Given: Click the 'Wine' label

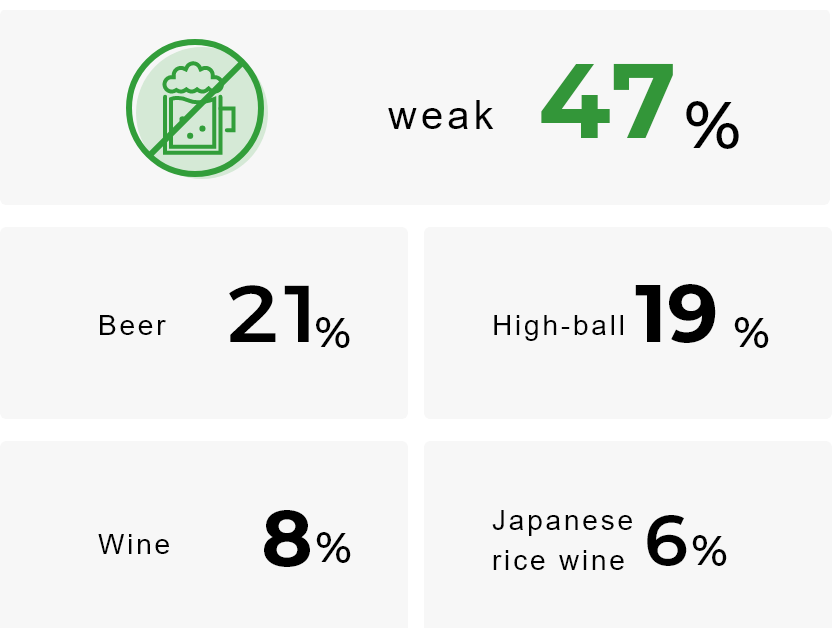Looking at the screenshot, I should (x=134, y=544).
